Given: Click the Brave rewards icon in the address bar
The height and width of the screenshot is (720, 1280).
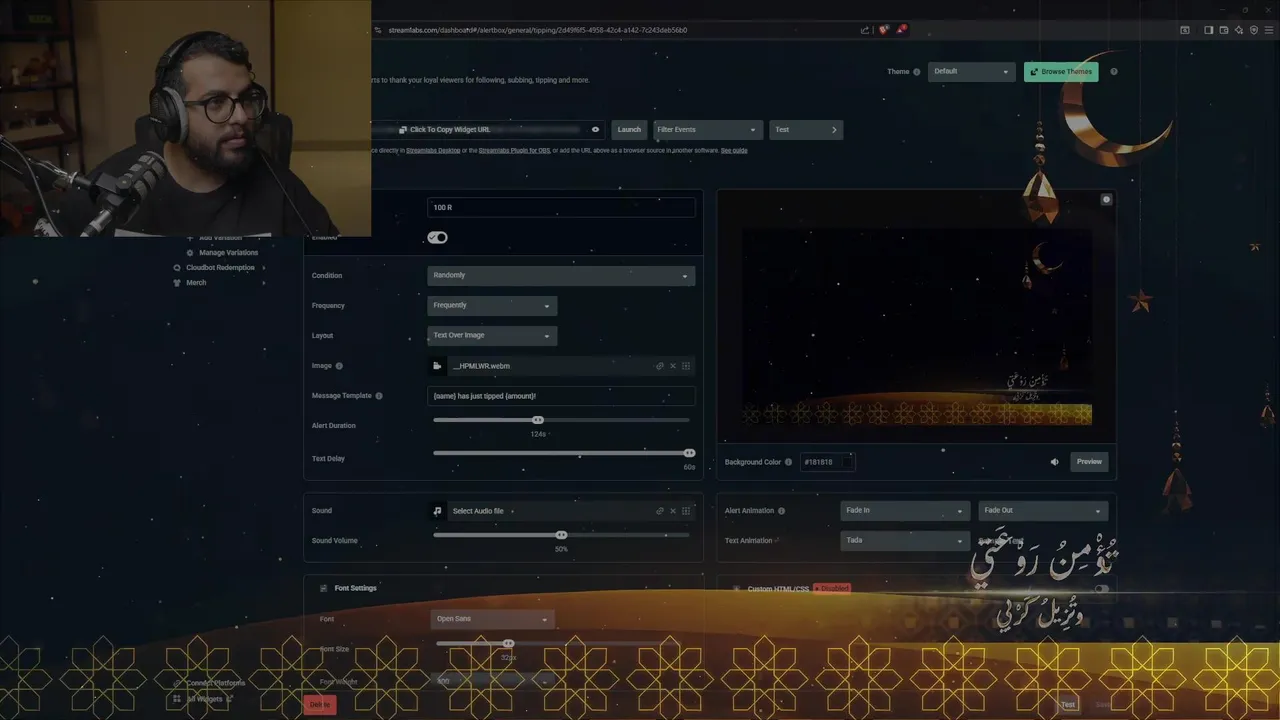Looking at the screenshot, I should click(901, 30).
